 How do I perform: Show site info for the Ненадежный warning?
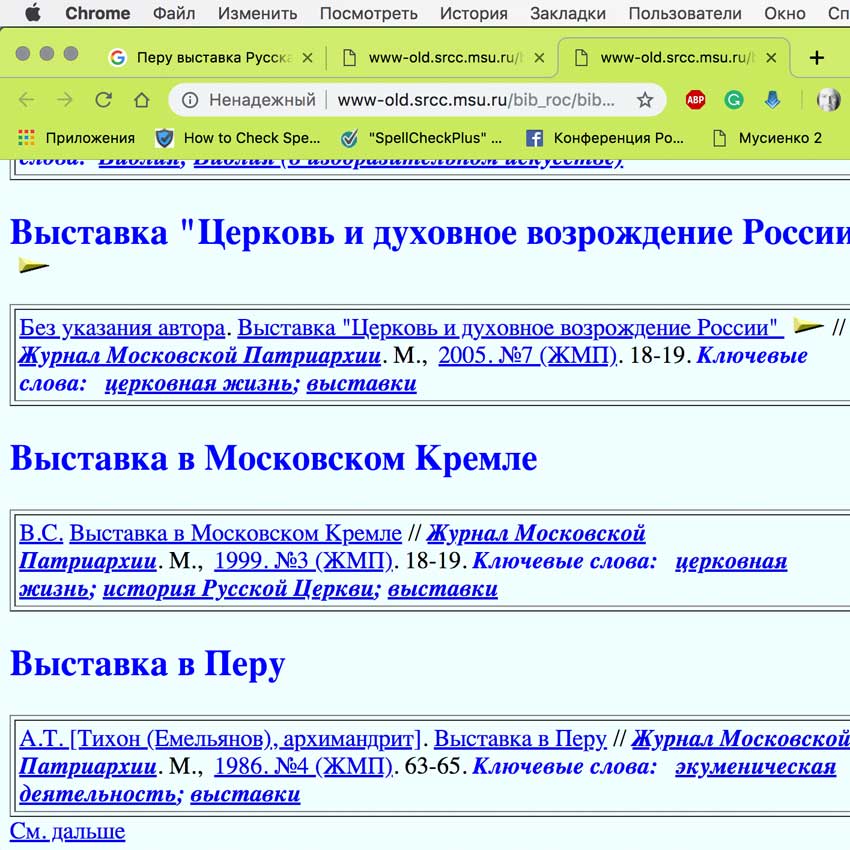pyautogui.click(x=190, y=100)
